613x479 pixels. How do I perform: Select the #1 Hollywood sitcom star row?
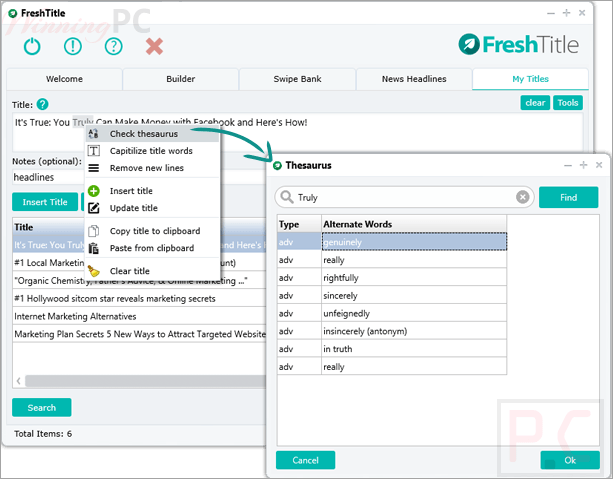click(x=139, y=298)
